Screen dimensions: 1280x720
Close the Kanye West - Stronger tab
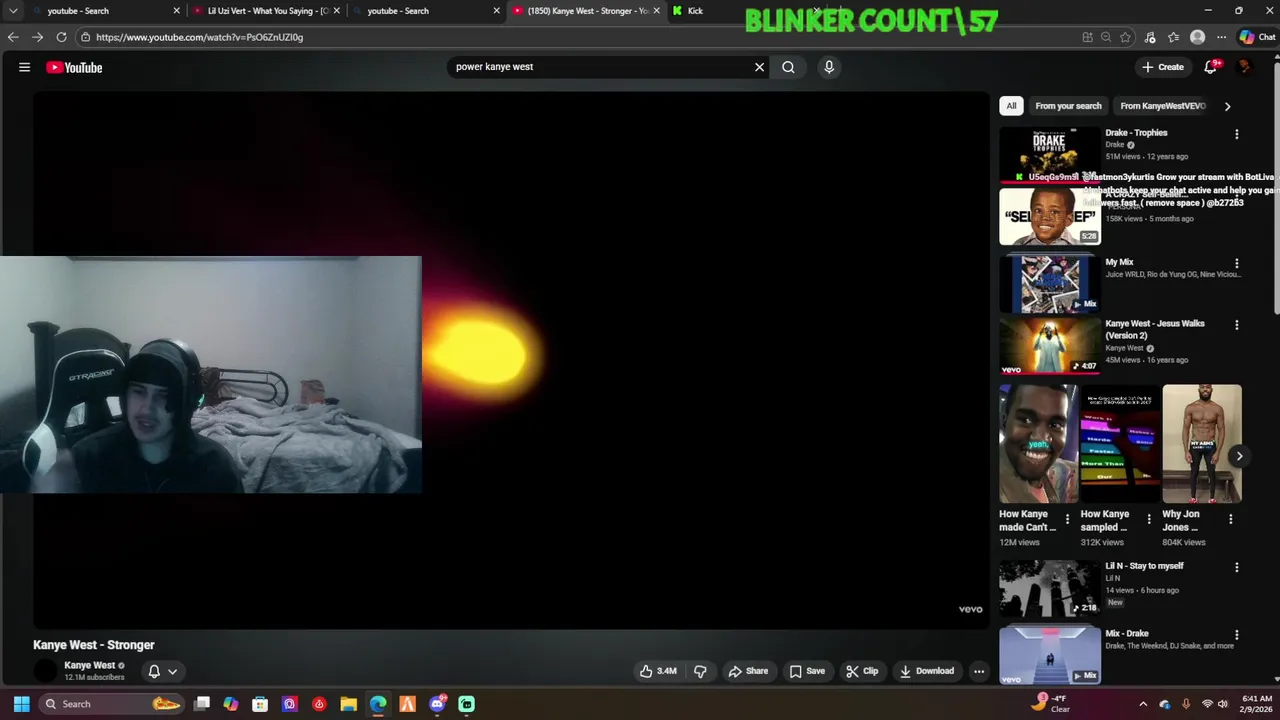656,11
